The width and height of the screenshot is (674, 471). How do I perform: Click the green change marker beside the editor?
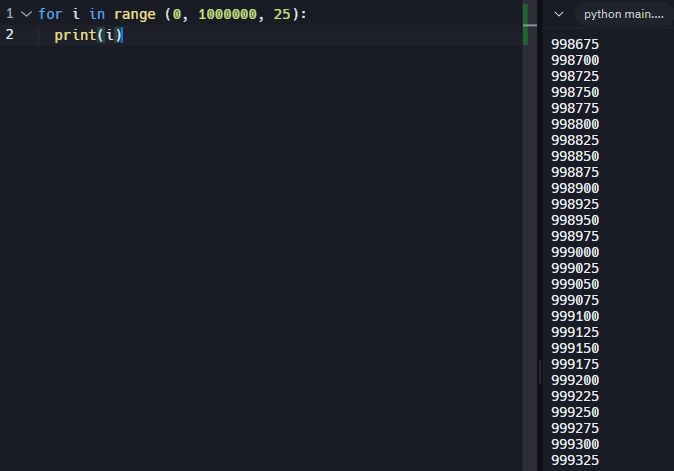525,24
